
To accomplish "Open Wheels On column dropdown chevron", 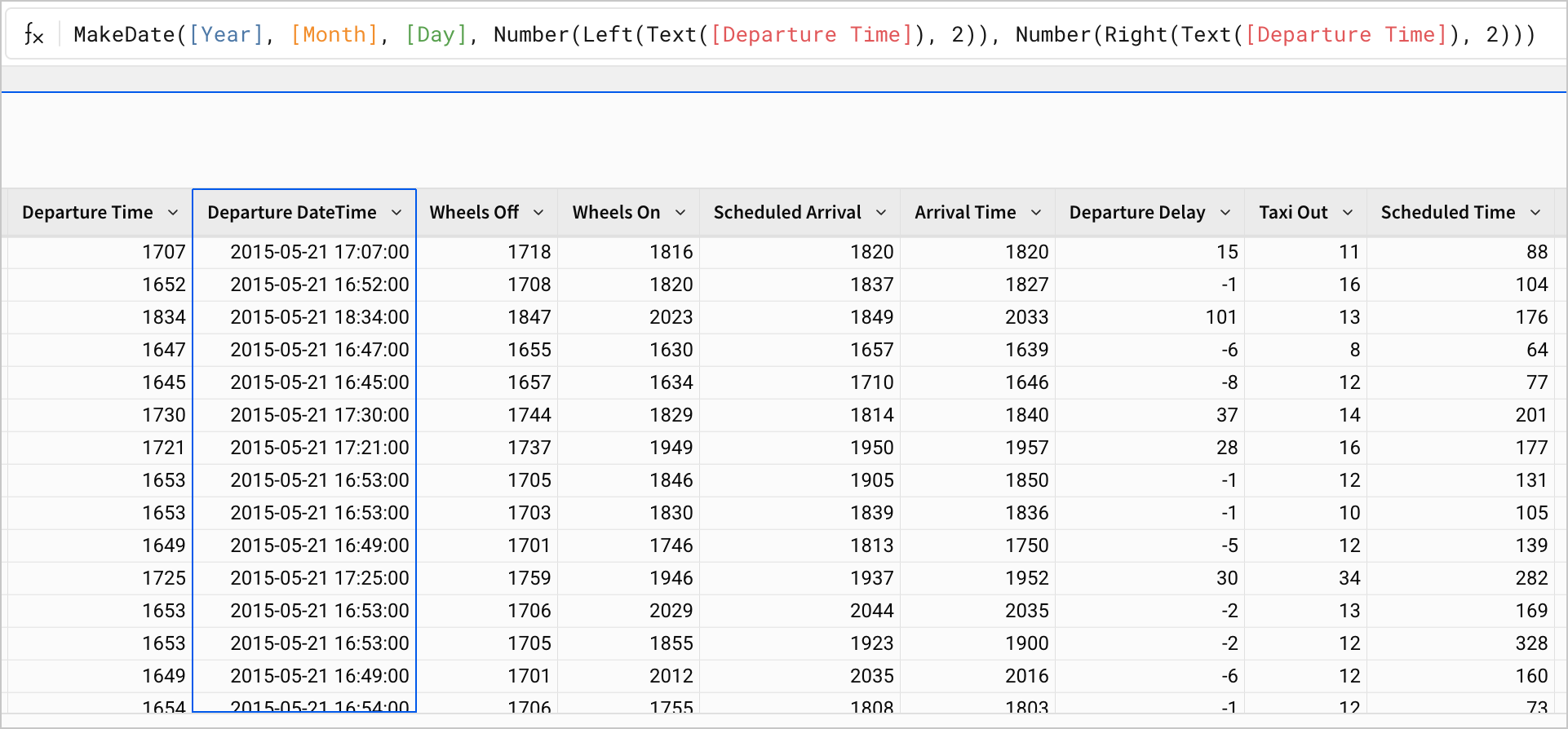I will (x=680, y=213).
